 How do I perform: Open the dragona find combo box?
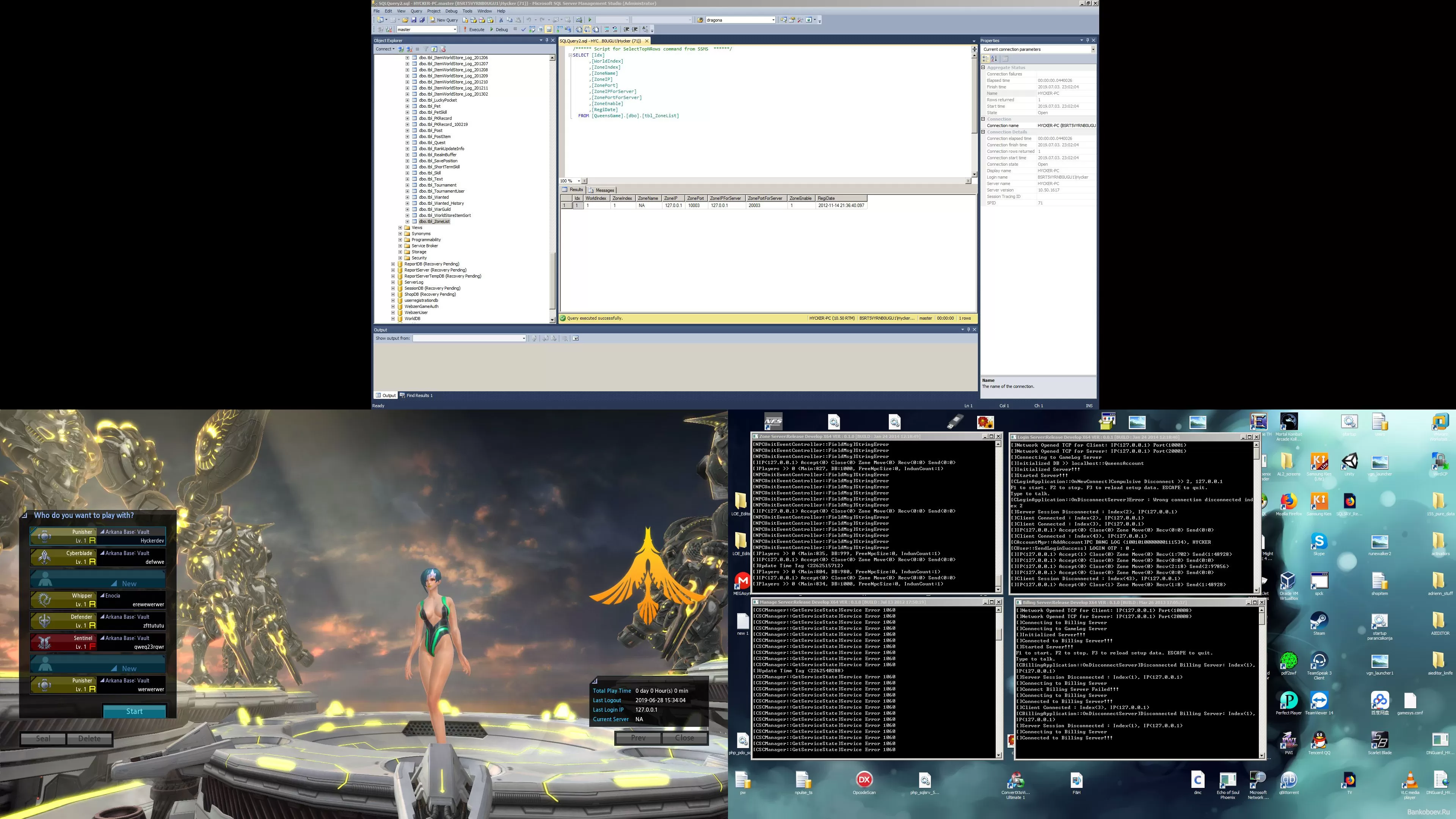click(740, 20)
